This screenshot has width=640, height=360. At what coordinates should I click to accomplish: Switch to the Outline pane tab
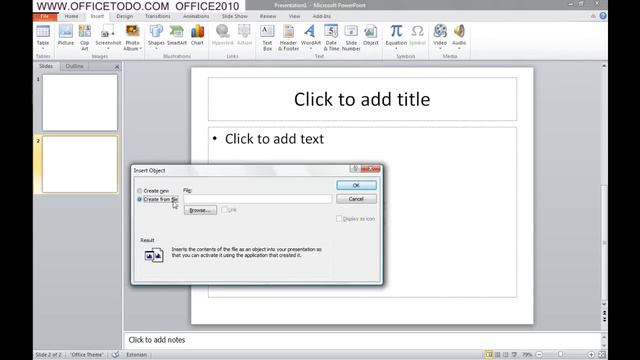click(x=74, y=66)
